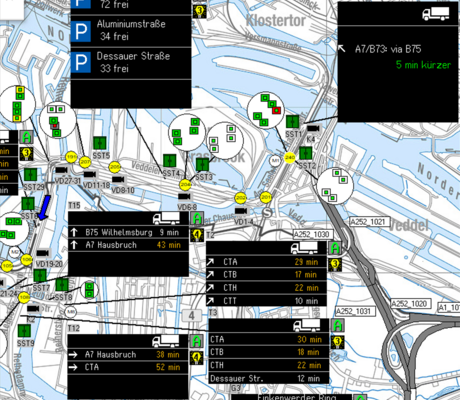Select the SST4 green signal station icon
Screen dimensions: 460x400
[170, 161]
